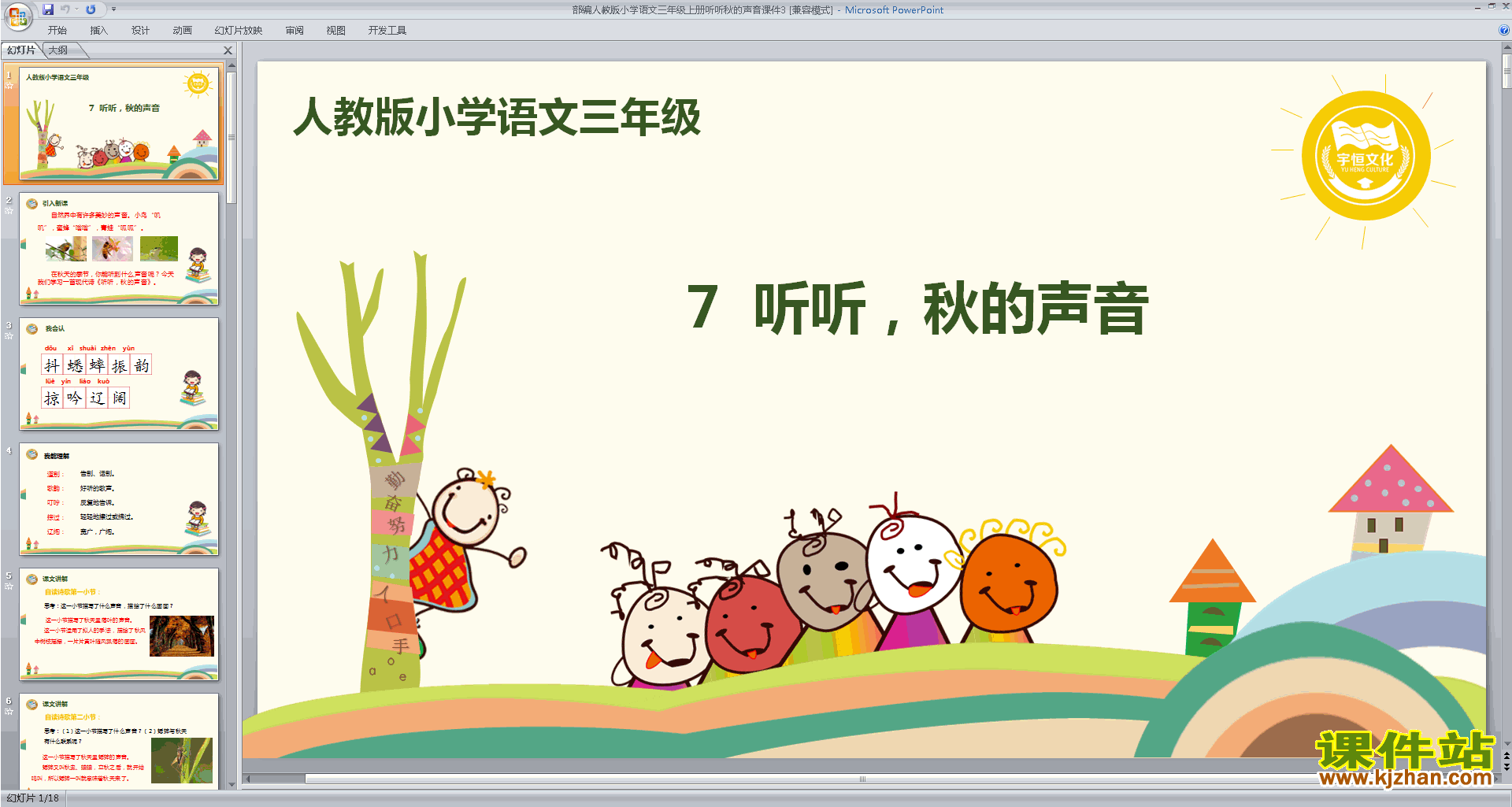
Task: Click animation star icon beside slide 1
Action: (x=9, y=86)
